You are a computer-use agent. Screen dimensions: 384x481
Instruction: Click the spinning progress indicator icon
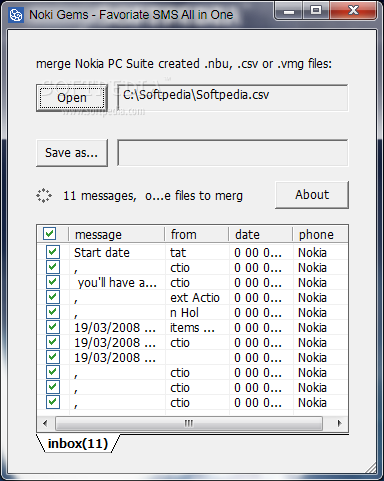point(44,196)
